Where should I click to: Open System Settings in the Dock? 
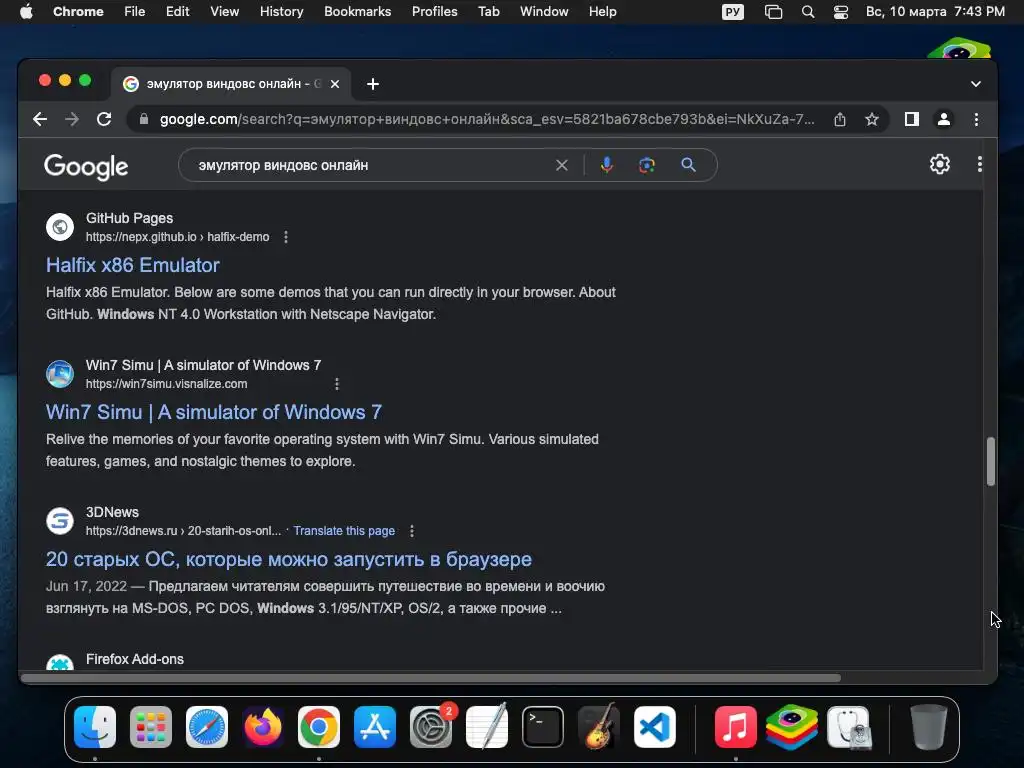click(431, 727)
